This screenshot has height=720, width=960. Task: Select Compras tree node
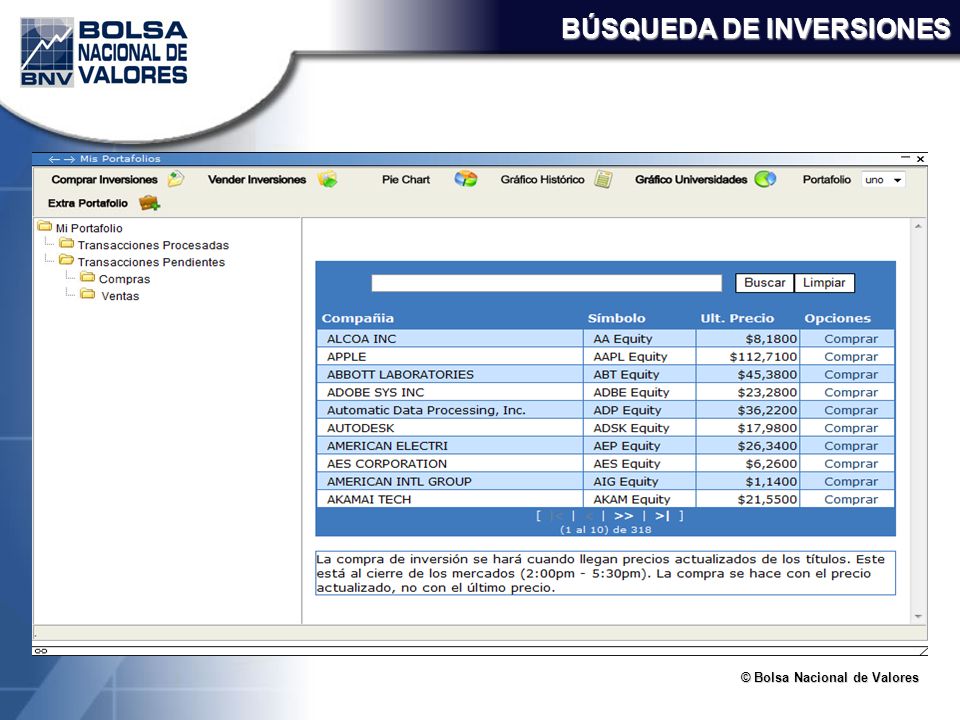click(x=124, y=279)
